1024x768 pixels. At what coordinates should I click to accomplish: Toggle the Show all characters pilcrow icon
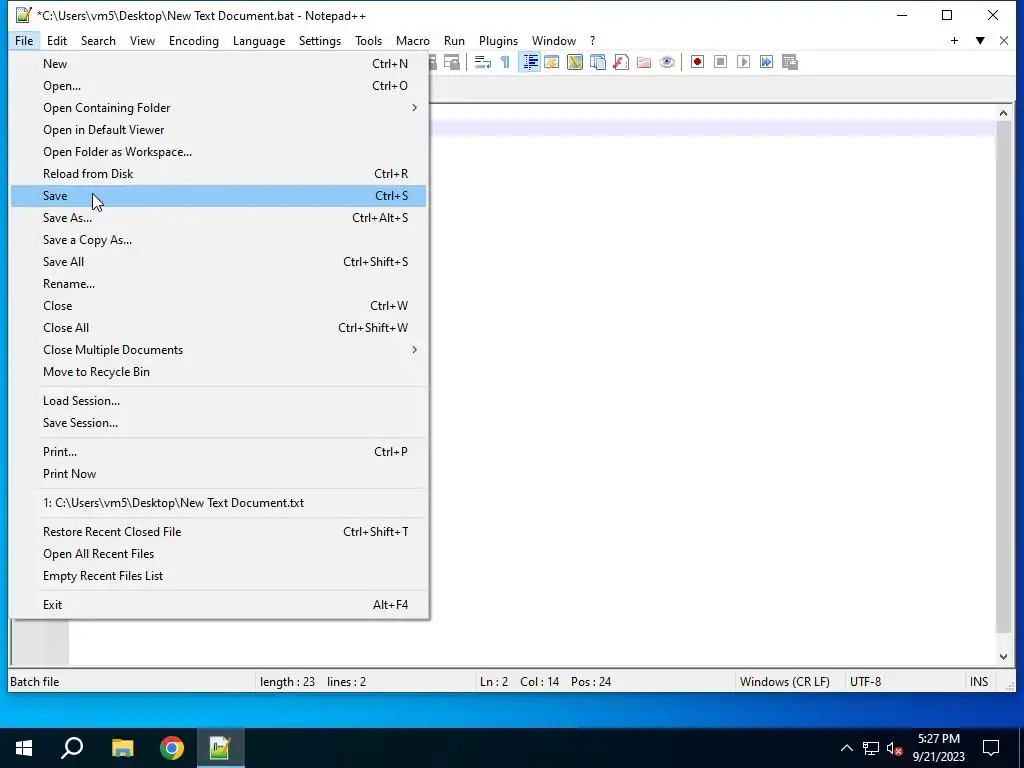(505, 62)
